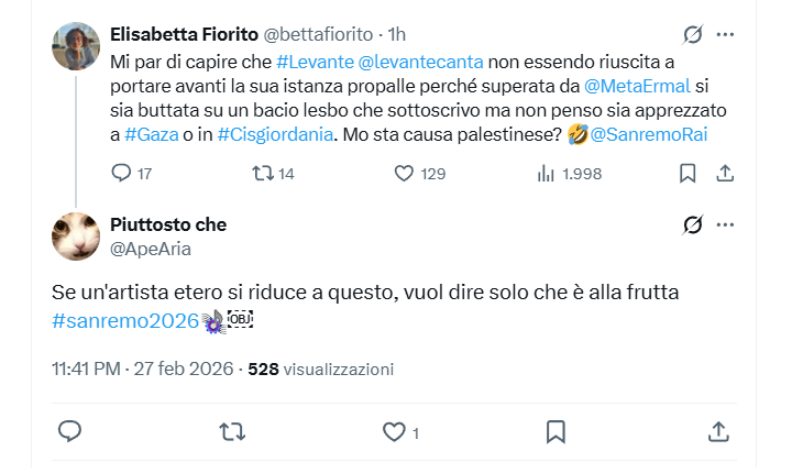787x468 pixels.
Task: Reply to the Piuttosto che tweet
Action: pos(69,431)
